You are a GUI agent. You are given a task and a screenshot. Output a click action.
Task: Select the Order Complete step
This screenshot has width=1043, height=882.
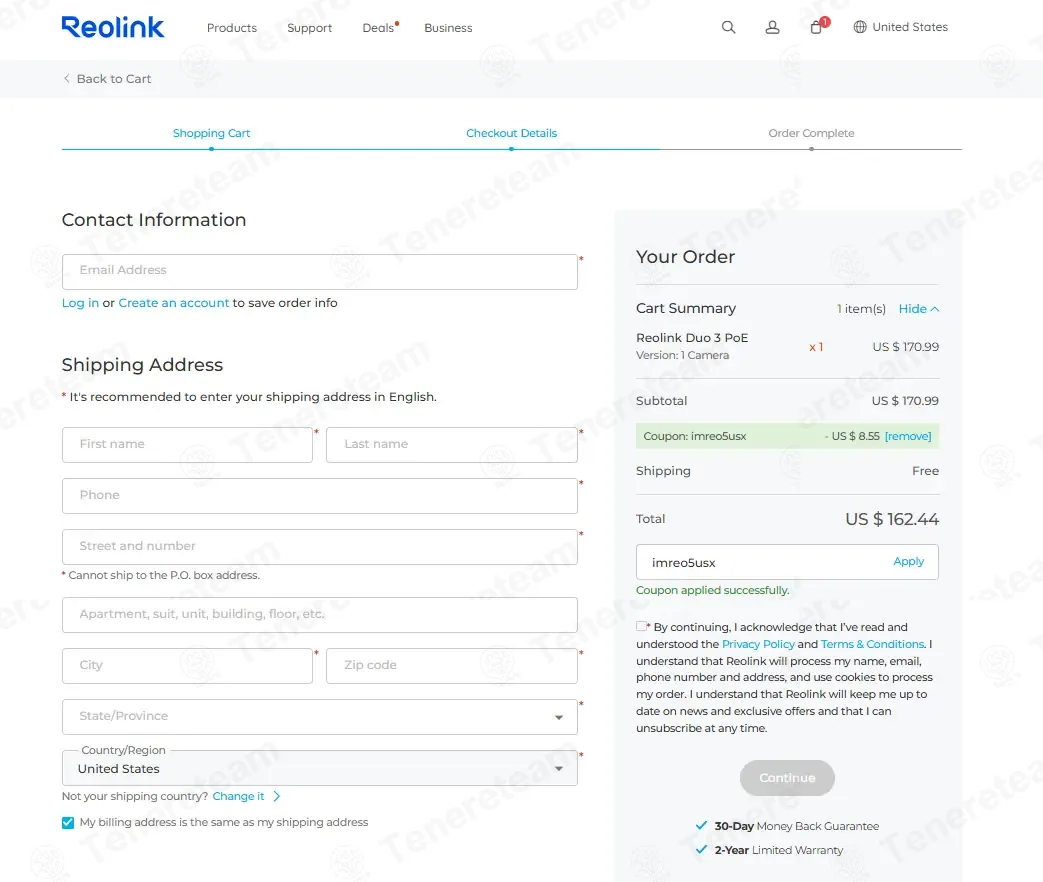pos(812,133)
